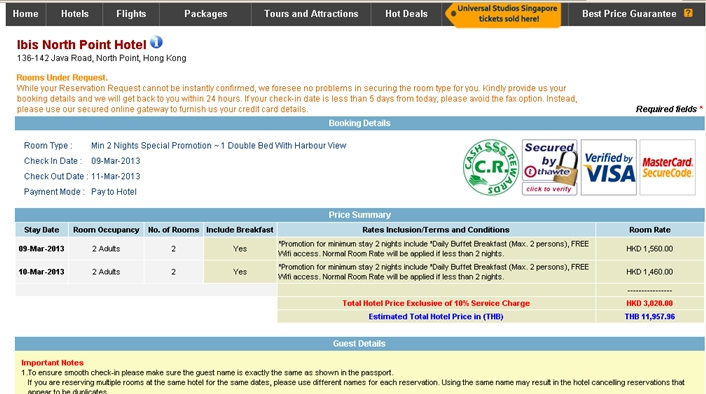Click the No. of Rooms column header

[x=173, y=230]
